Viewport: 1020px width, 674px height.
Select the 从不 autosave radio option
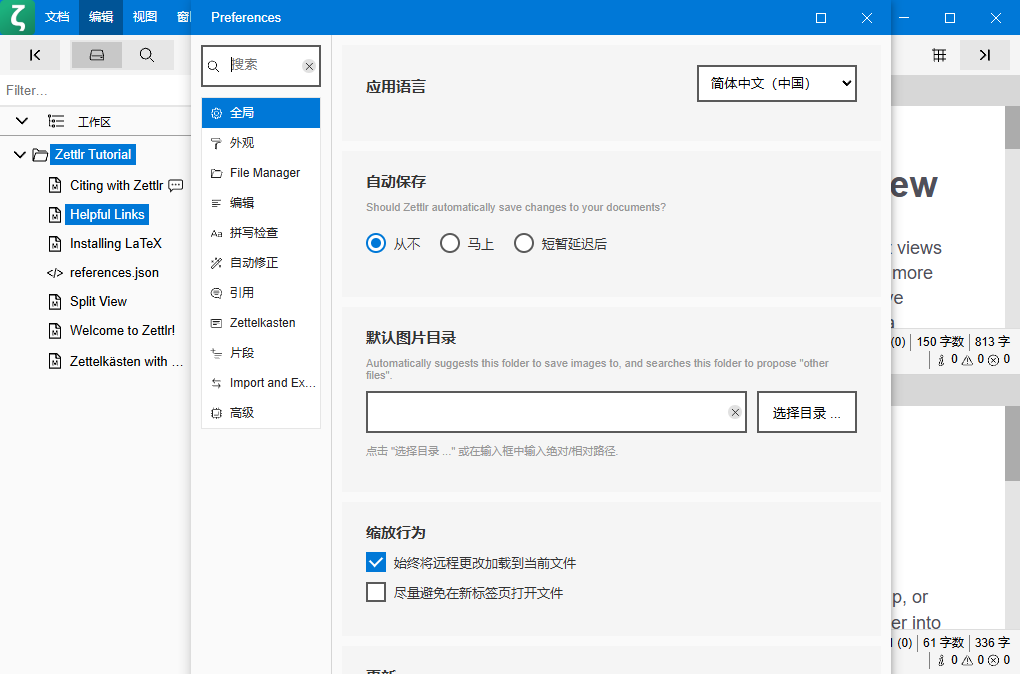(x=376, y=243)
